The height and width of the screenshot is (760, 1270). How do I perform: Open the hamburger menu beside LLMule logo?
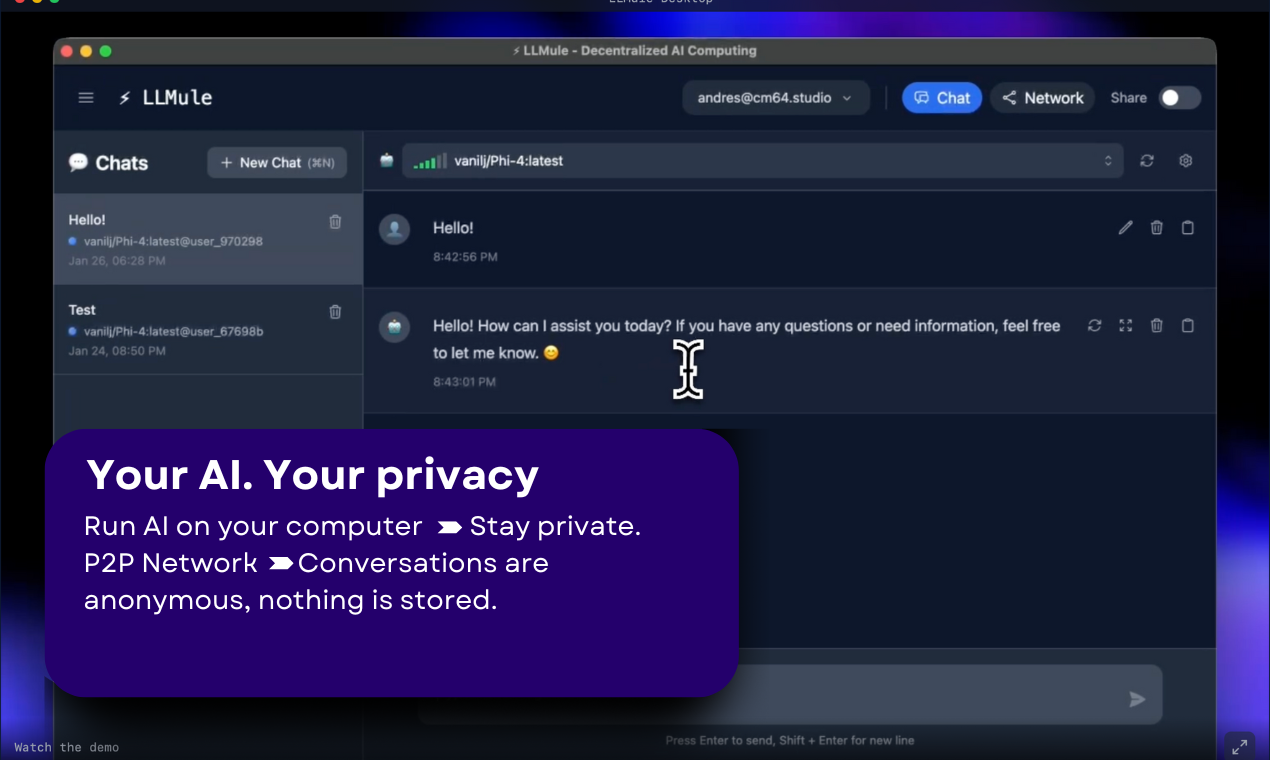pyautogui.click(x=86, y=98)
